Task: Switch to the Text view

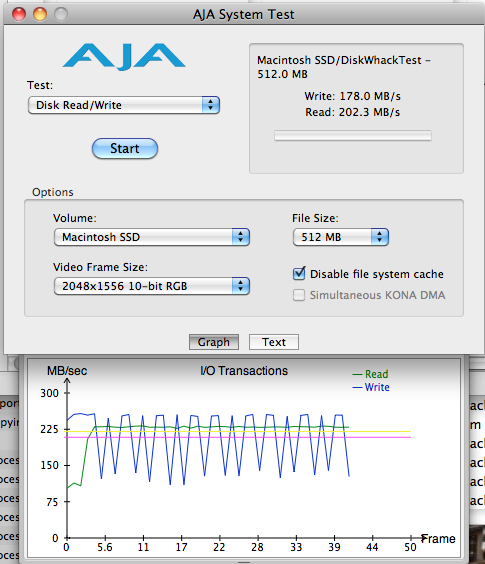Action: pyautogui.click(x=274, y=342)
